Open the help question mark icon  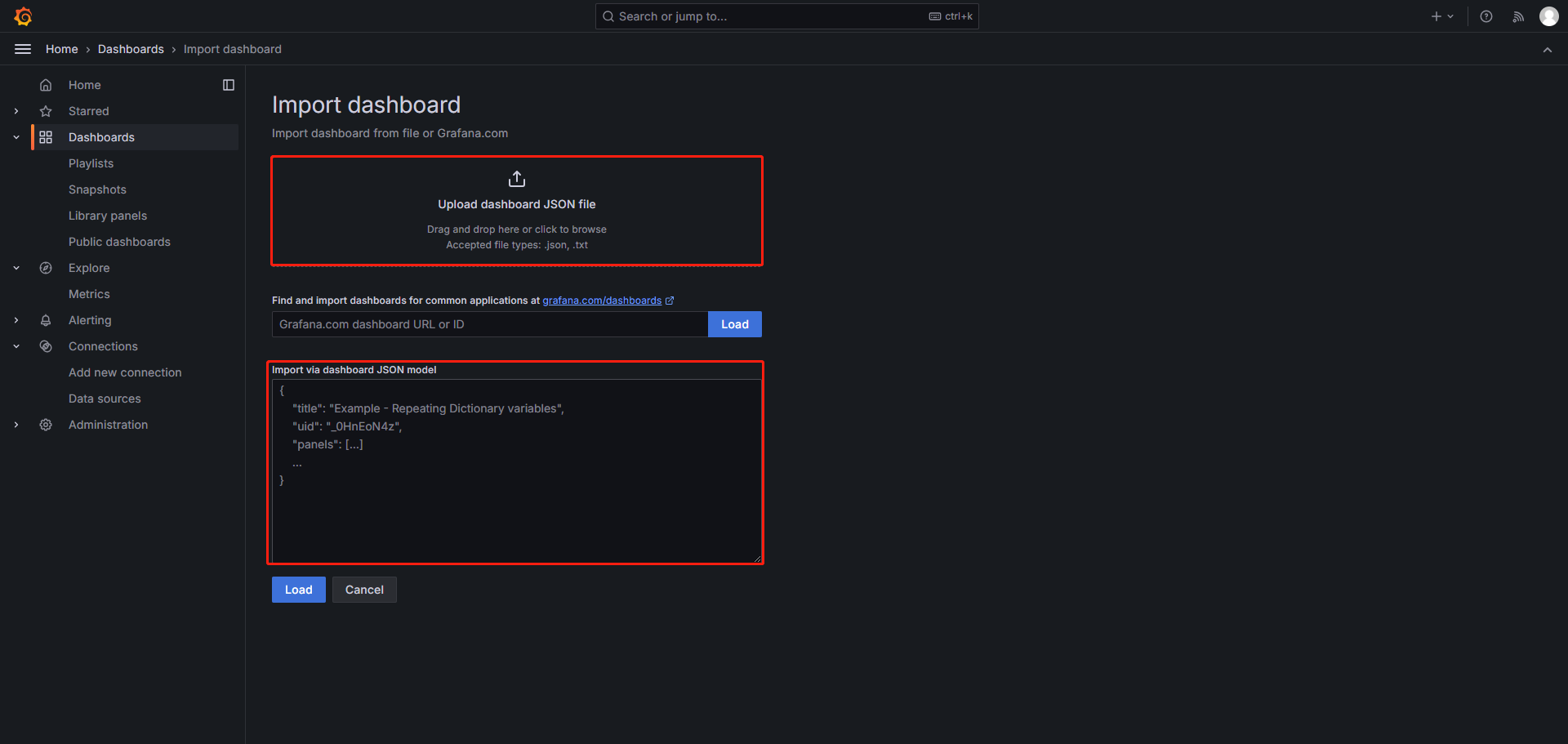point(1486,16)
